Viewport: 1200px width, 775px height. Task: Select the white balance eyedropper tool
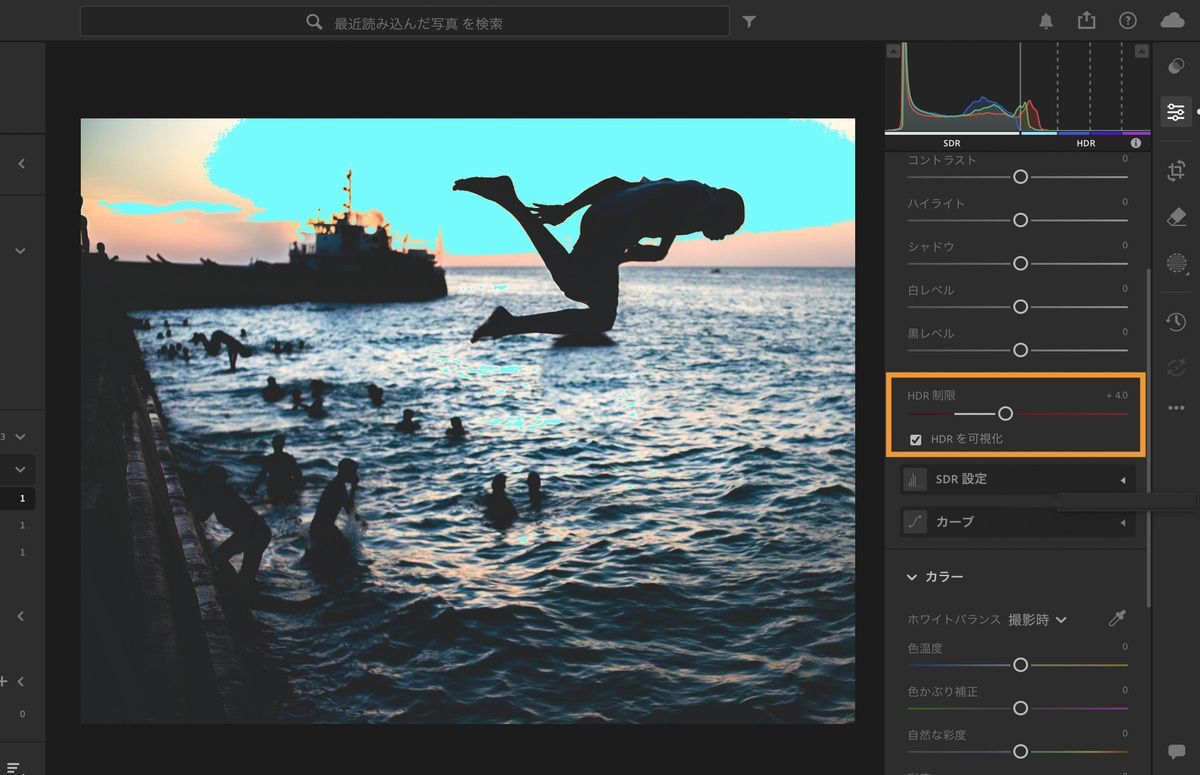pyautogui.click(x=1116, y=619)
